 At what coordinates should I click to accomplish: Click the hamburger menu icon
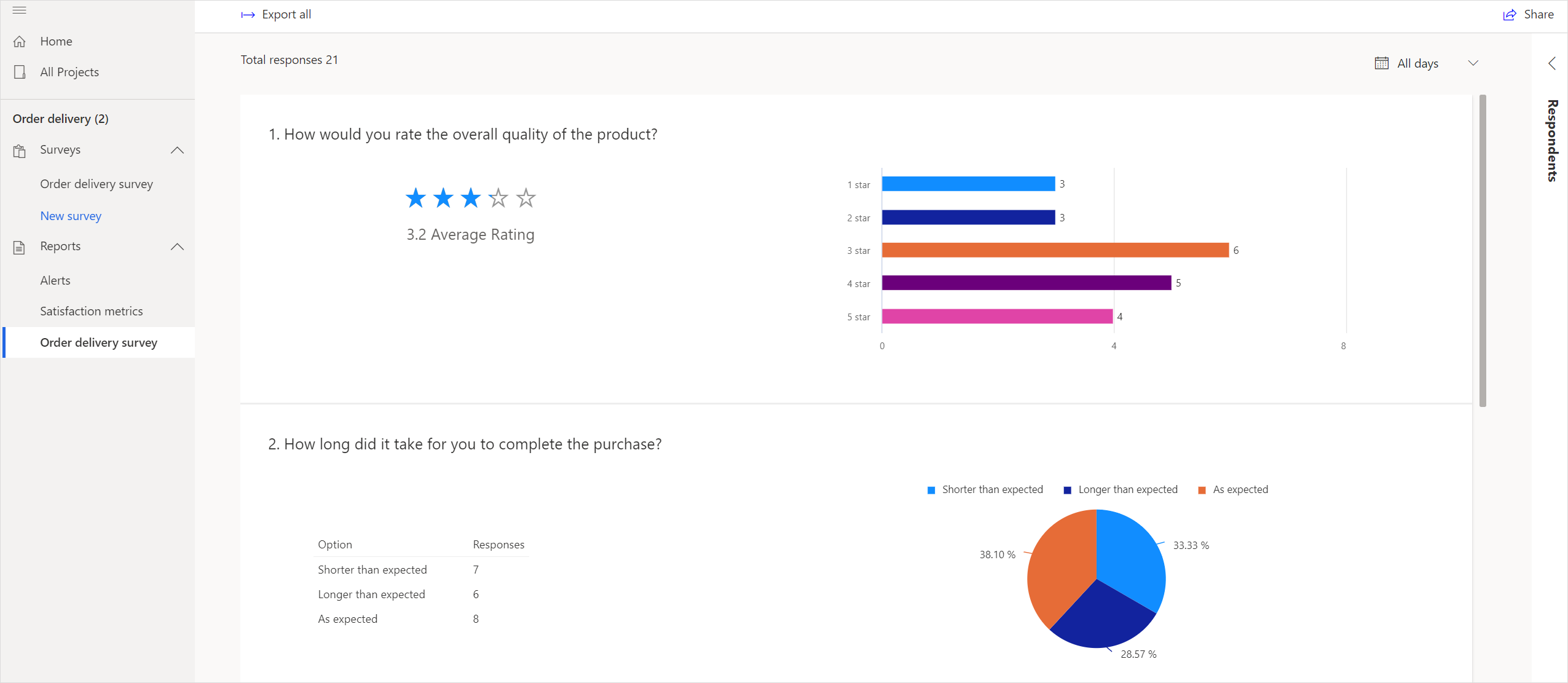(19, 10)
